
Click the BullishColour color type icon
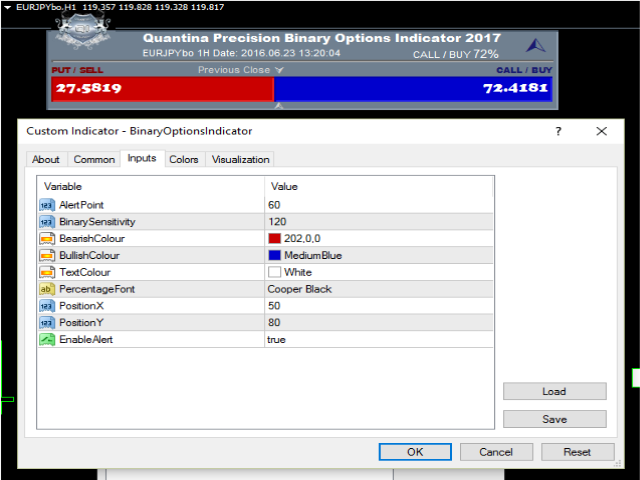[x=47, y=256]
